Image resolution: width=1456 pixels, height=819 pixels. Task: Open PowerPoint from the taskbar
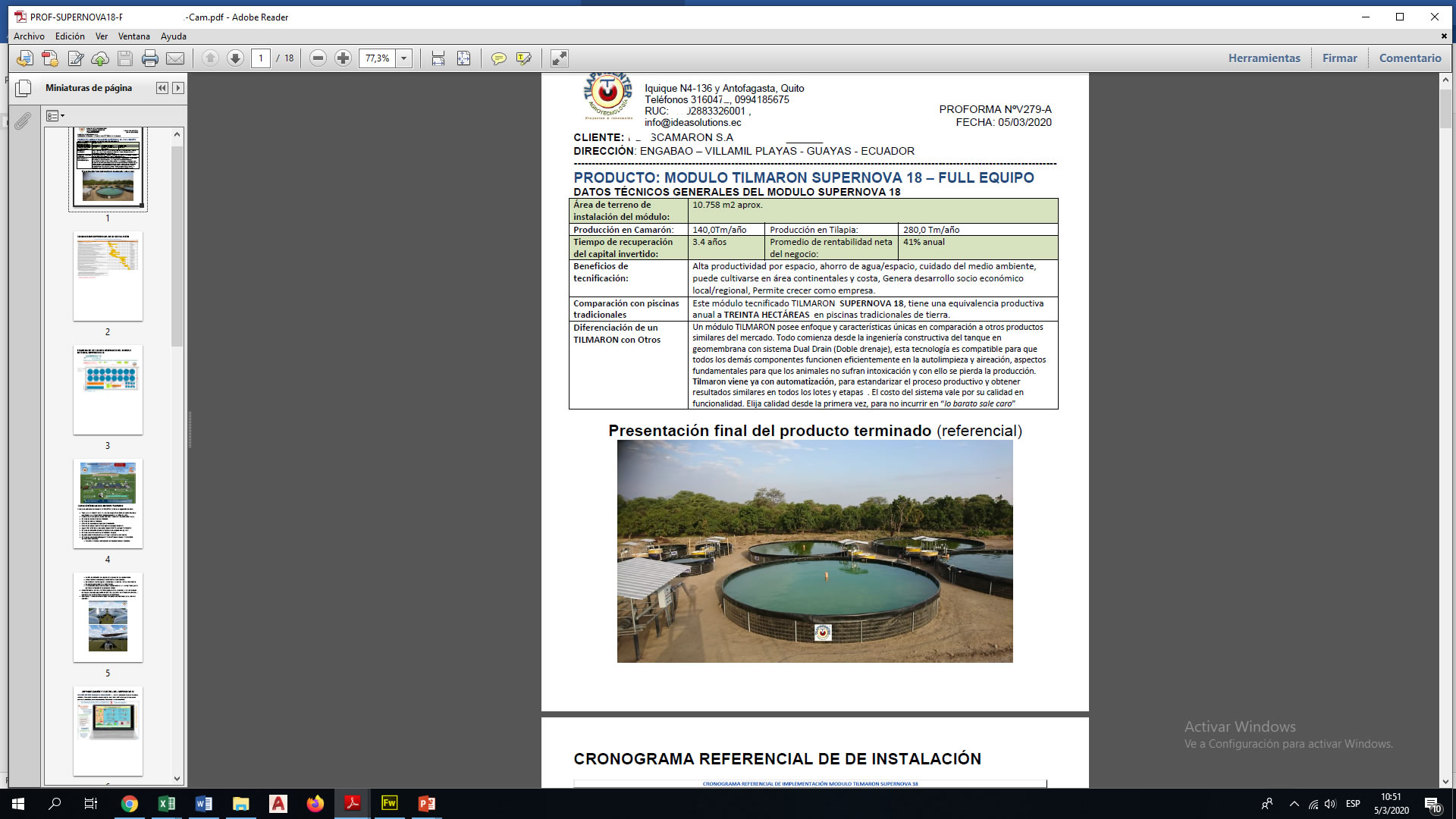pos(426,804)
